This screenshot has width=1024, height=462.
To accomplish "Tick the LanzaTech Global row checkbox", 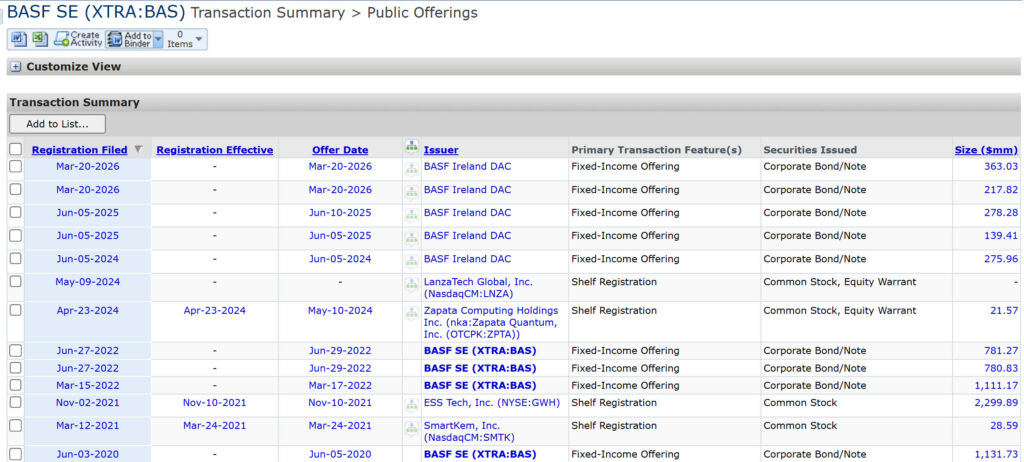I will click(16, 282).
